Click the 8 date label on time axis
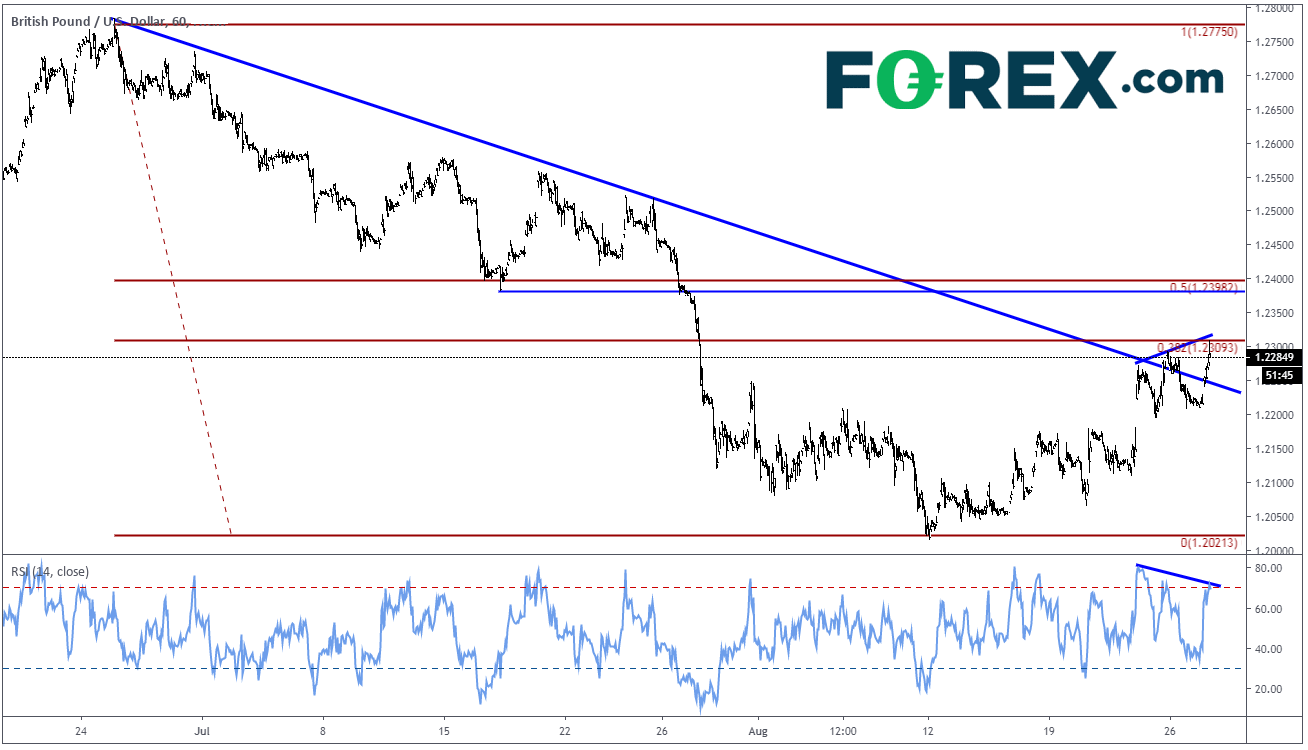Viewport: 1308px width, 750px height. tap(323, 731)
